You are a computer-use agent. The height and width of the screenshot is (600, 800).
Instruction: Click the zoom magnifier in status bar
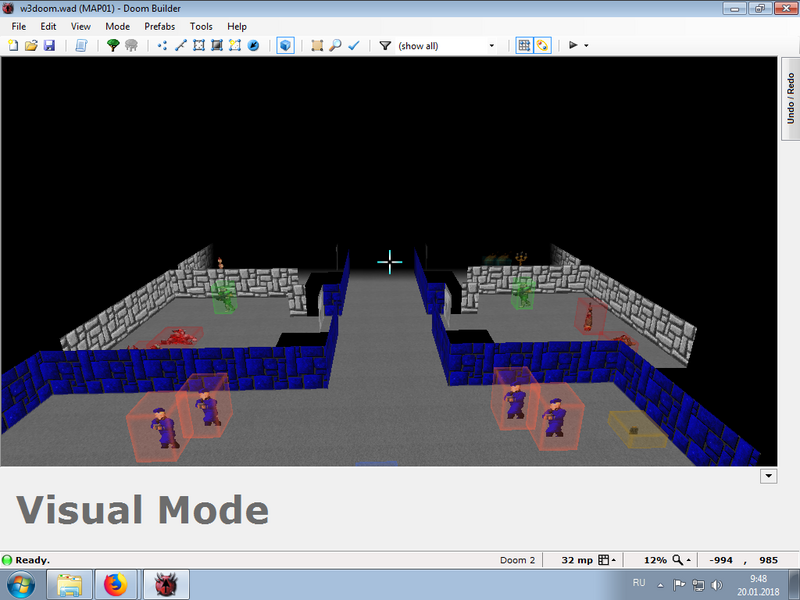tap(678, 560)
